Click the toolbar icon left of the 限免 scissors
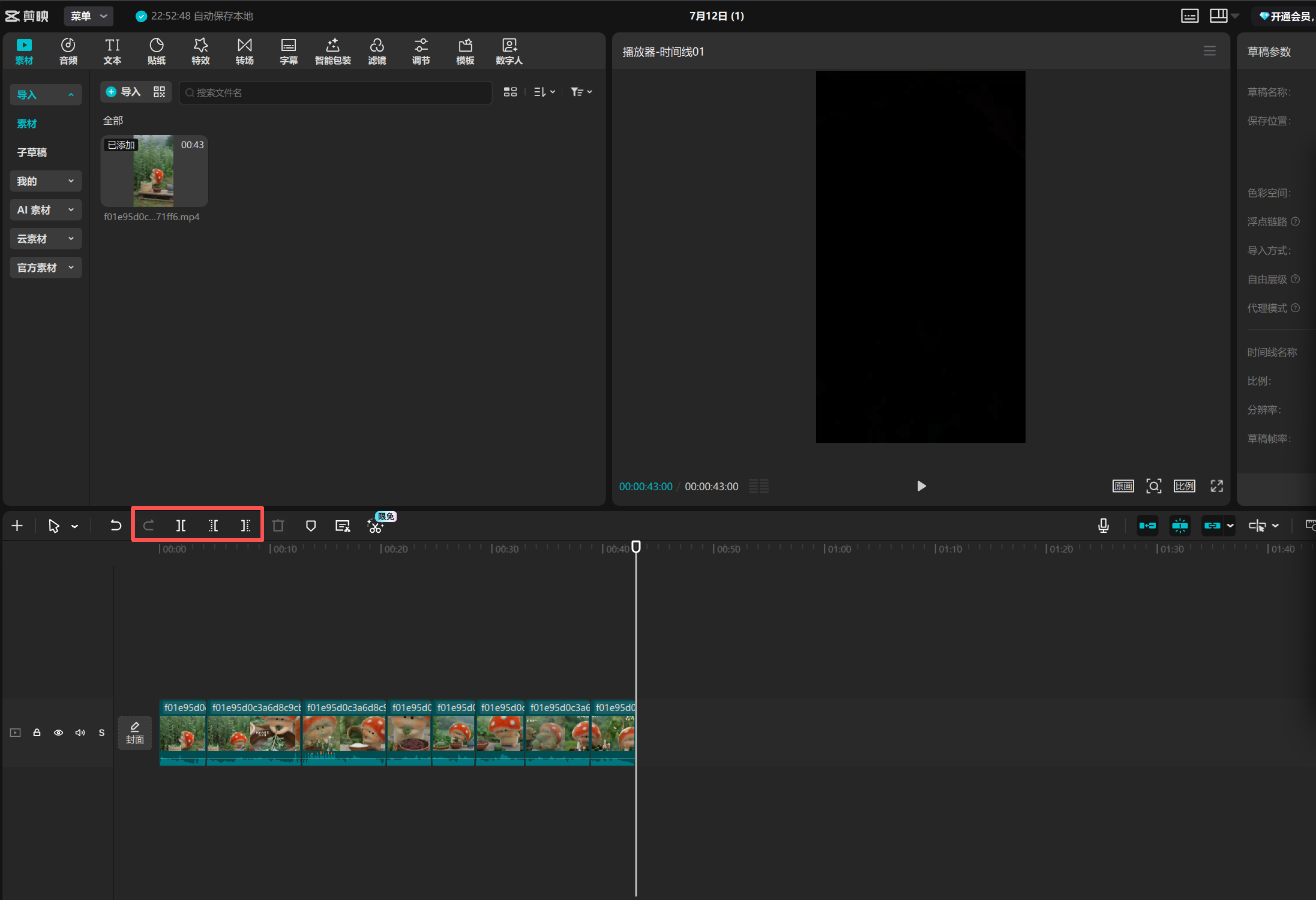1316x900 pixels. click(343, 526)
